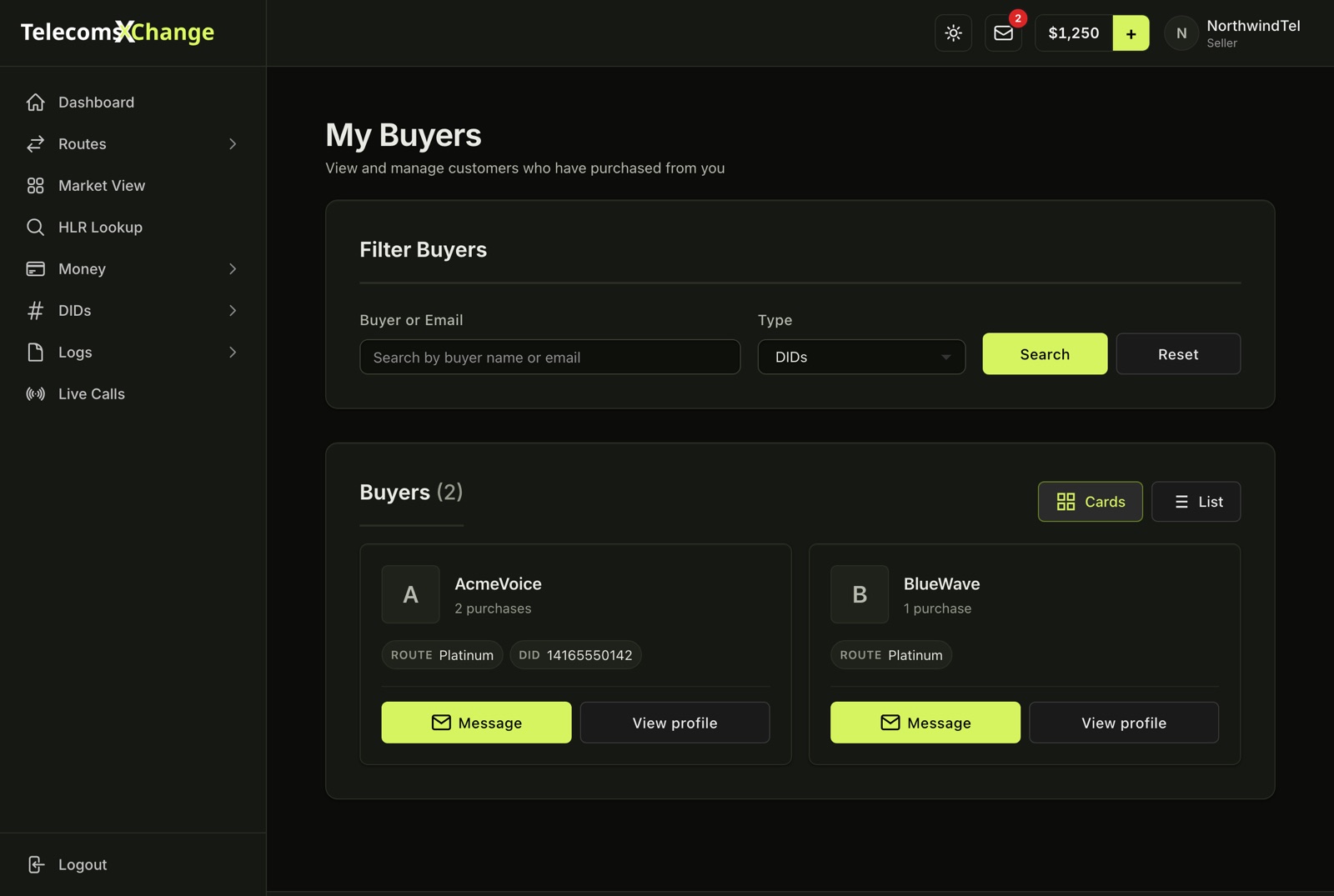
Task: Click the NorthwindTel avatar N
Action: coord(1181,33)
